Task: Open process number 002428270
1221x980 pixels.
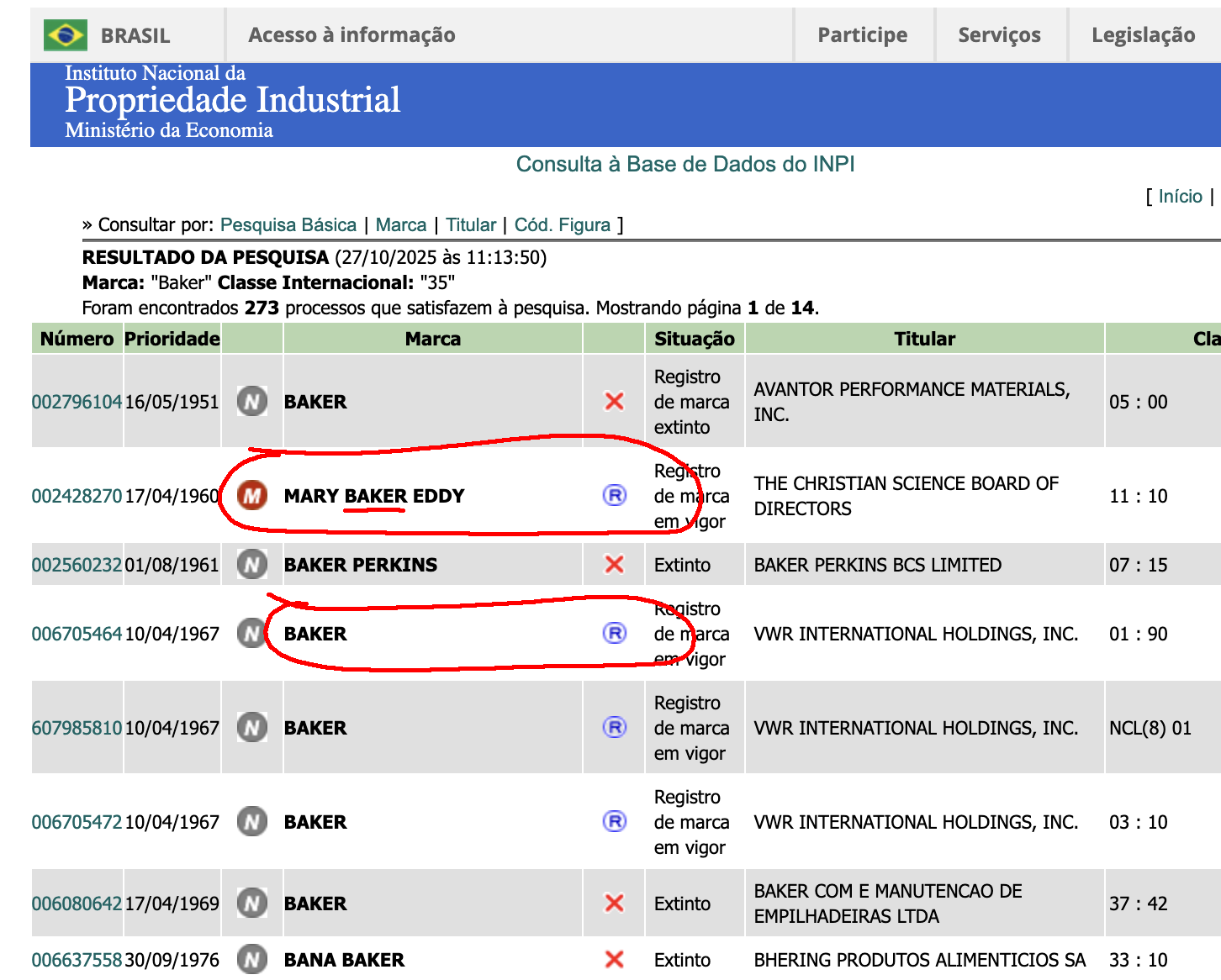Action: coord(77,496)
